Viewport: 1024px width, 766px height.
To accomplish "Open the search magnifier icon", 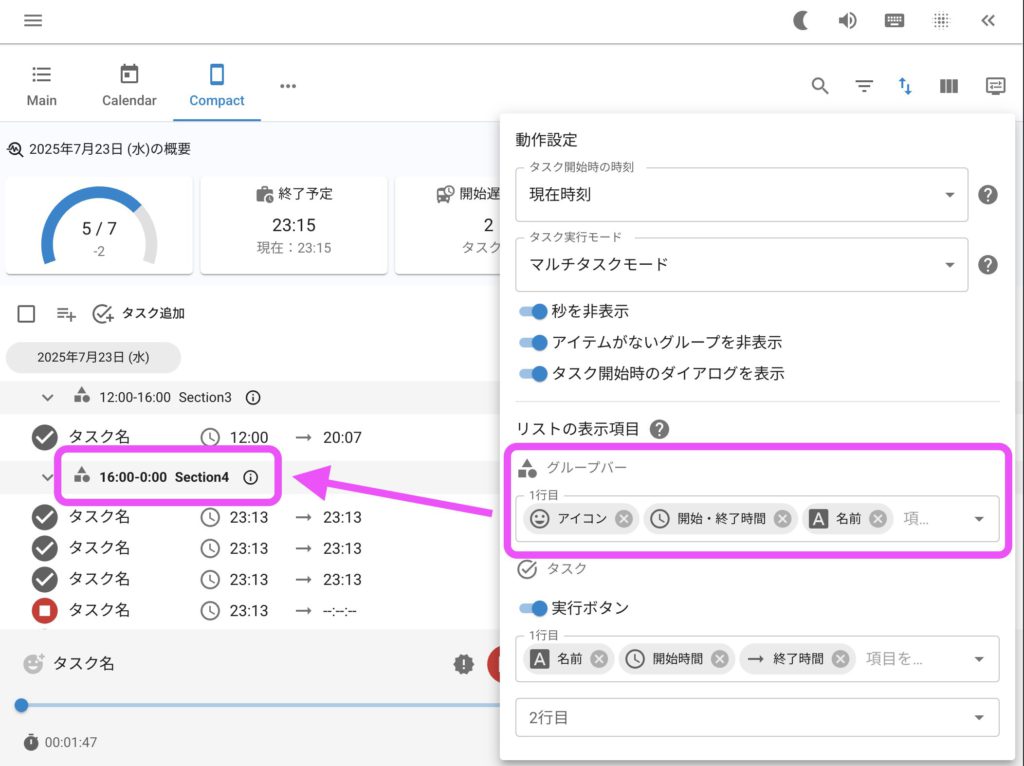I will click(820, 86).
